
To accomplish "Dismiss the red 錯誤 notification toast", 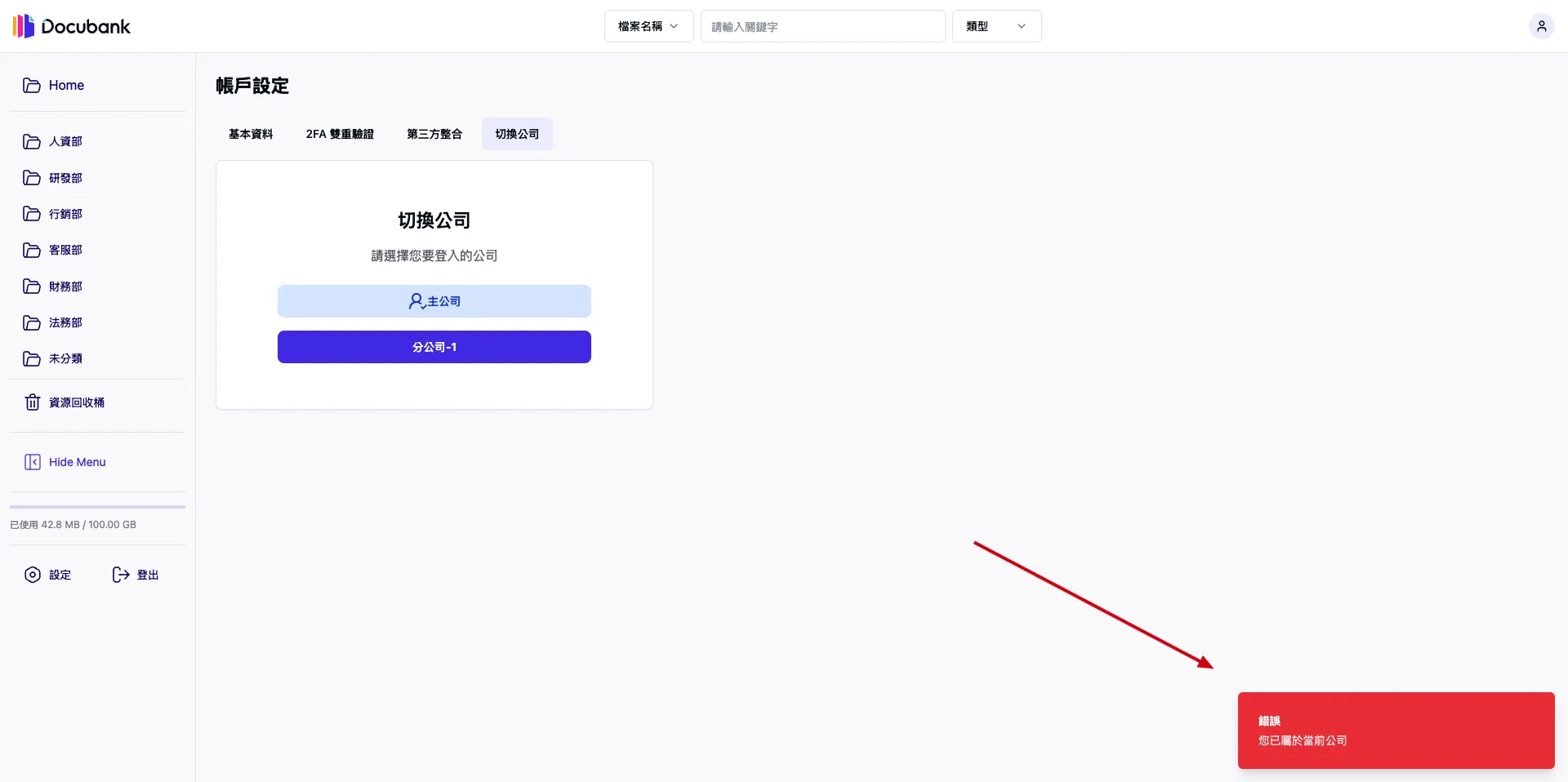I will click(x=1396, y=731).
